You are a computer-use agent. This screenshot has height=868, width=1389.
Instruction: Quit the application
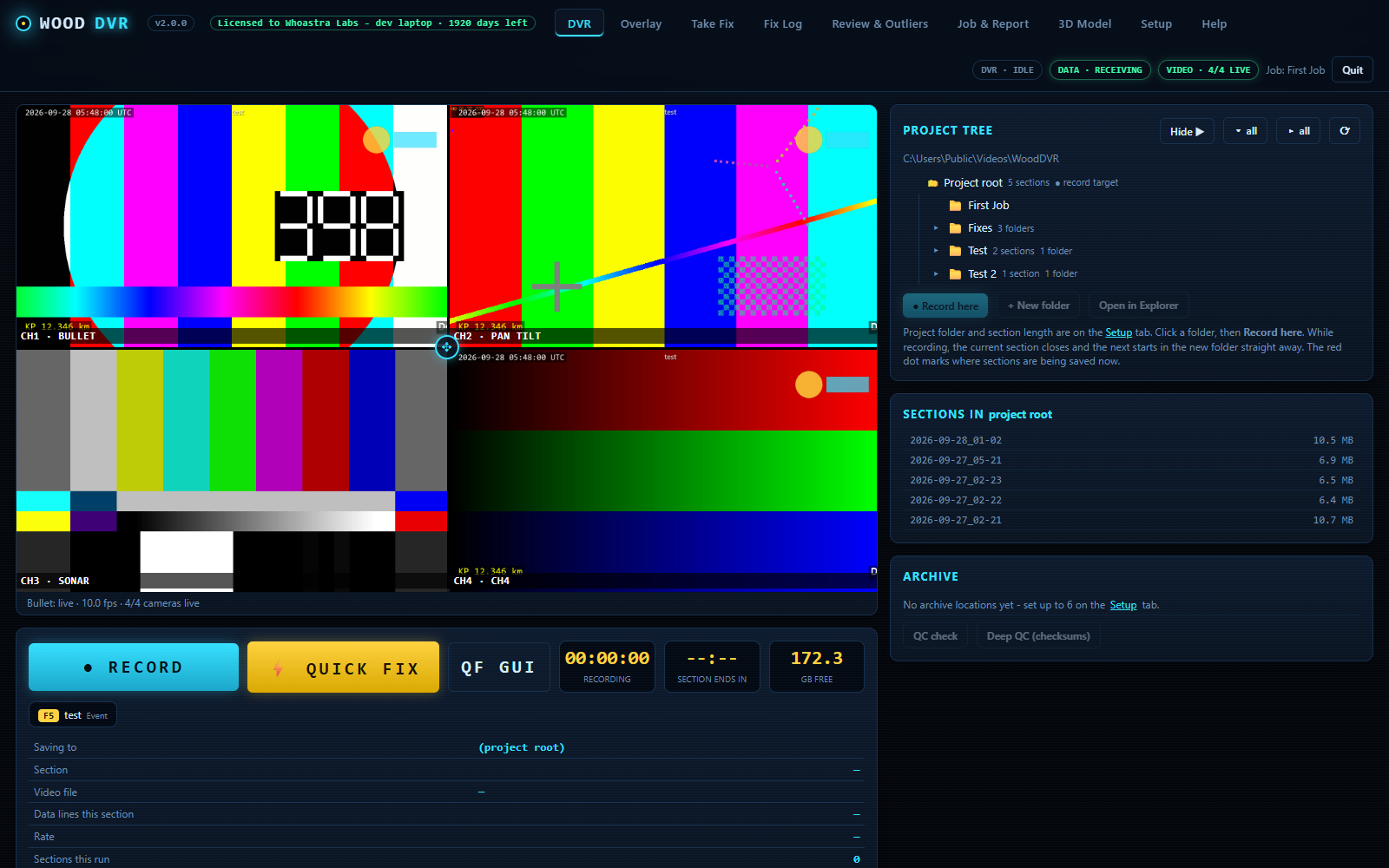point(1353,70)
